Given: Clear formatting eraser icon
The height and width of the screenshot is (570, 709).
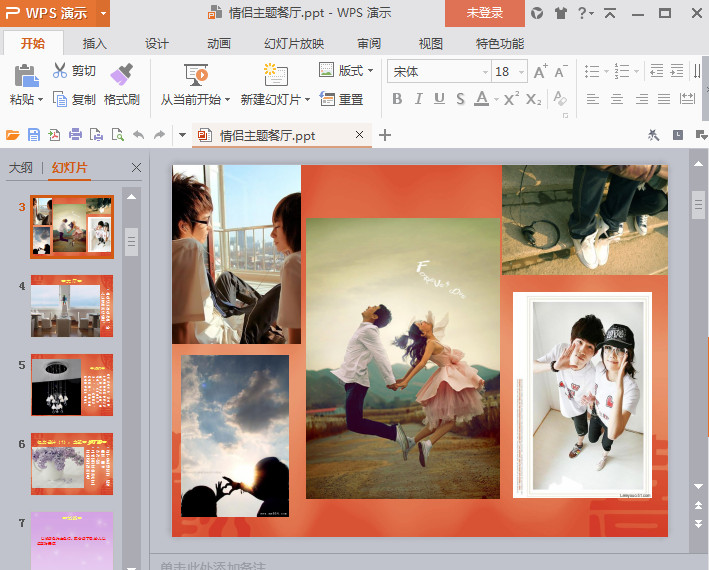Looking at the screenshot, I should 560,98.
